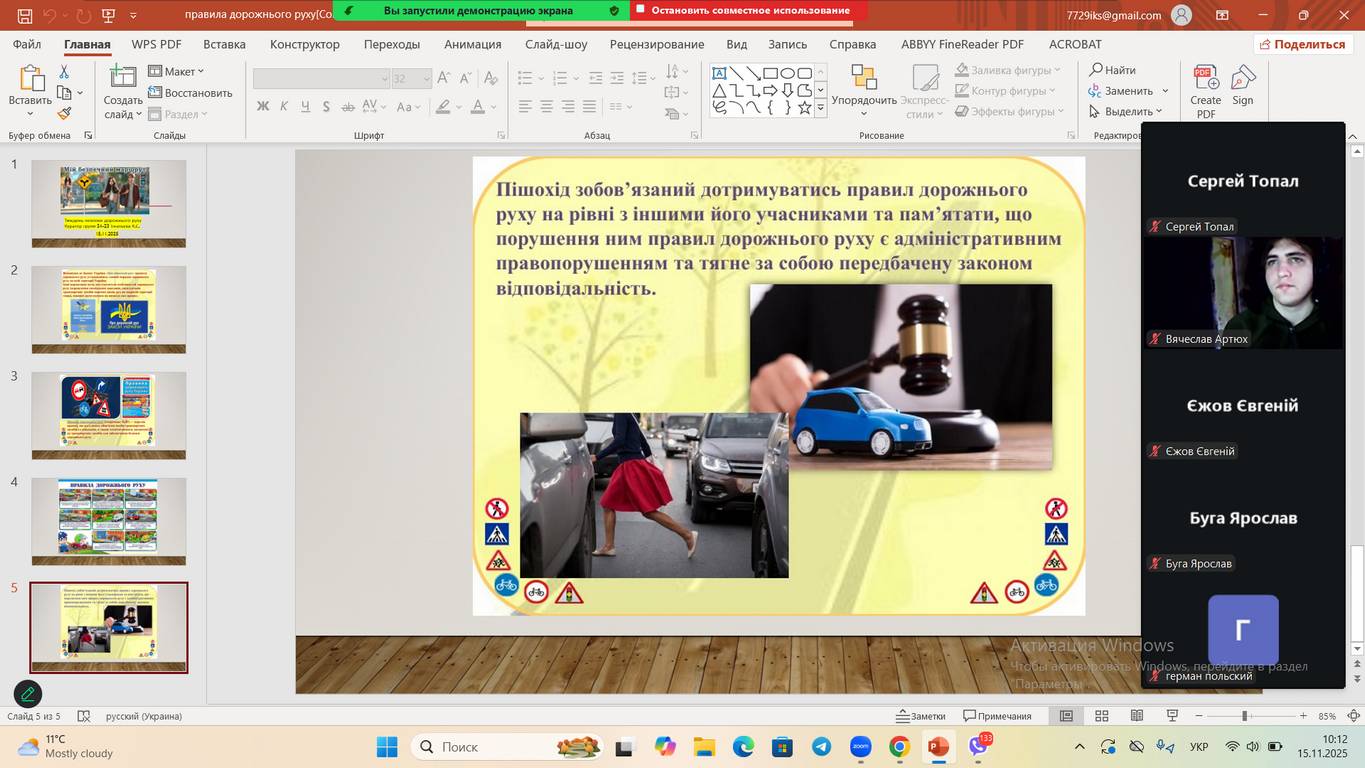Open Zoom app in the taskbar
The height and width of the screenshot is (768, 1365).
pos(860,747)
